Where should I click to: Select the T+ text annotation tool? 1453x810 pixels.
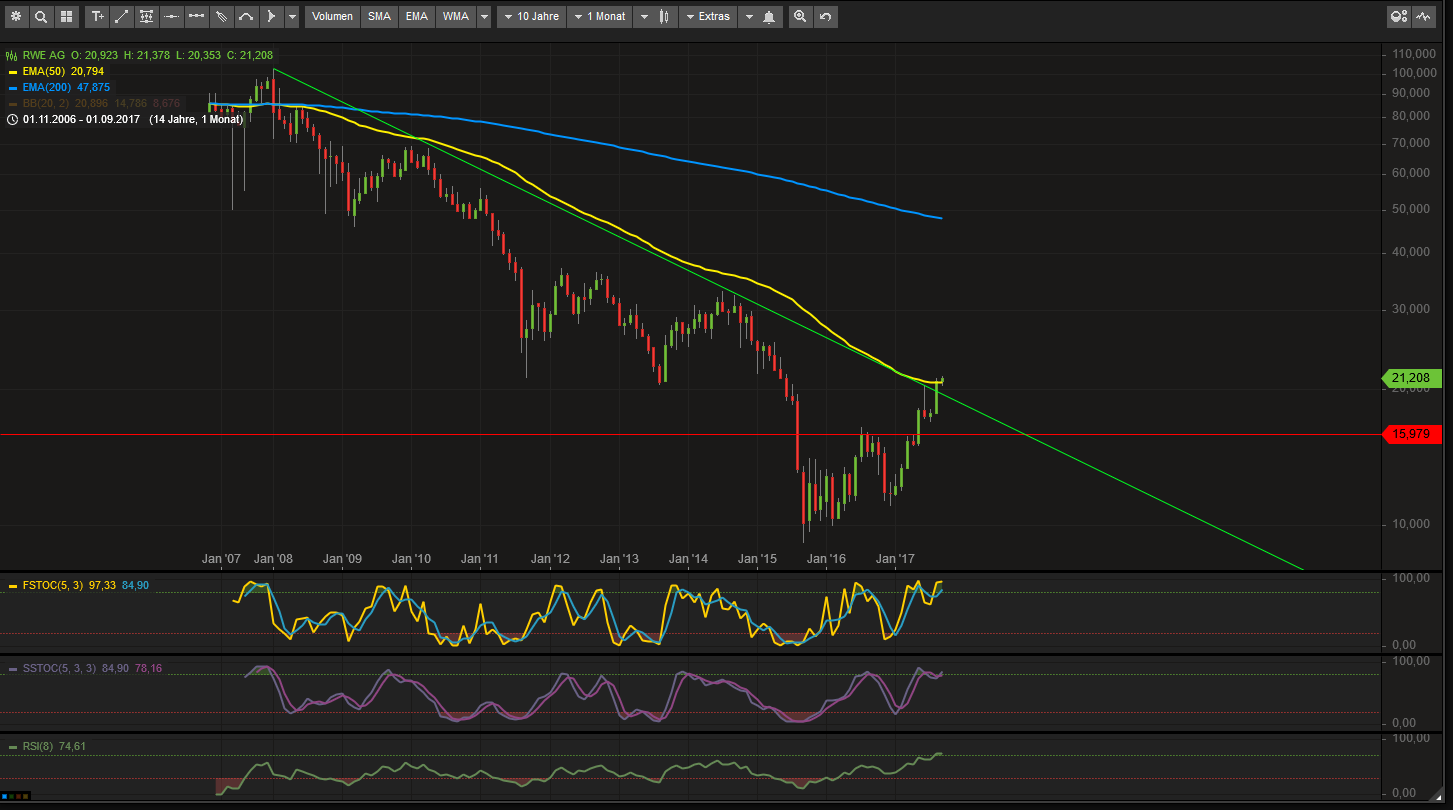[97, 16]
